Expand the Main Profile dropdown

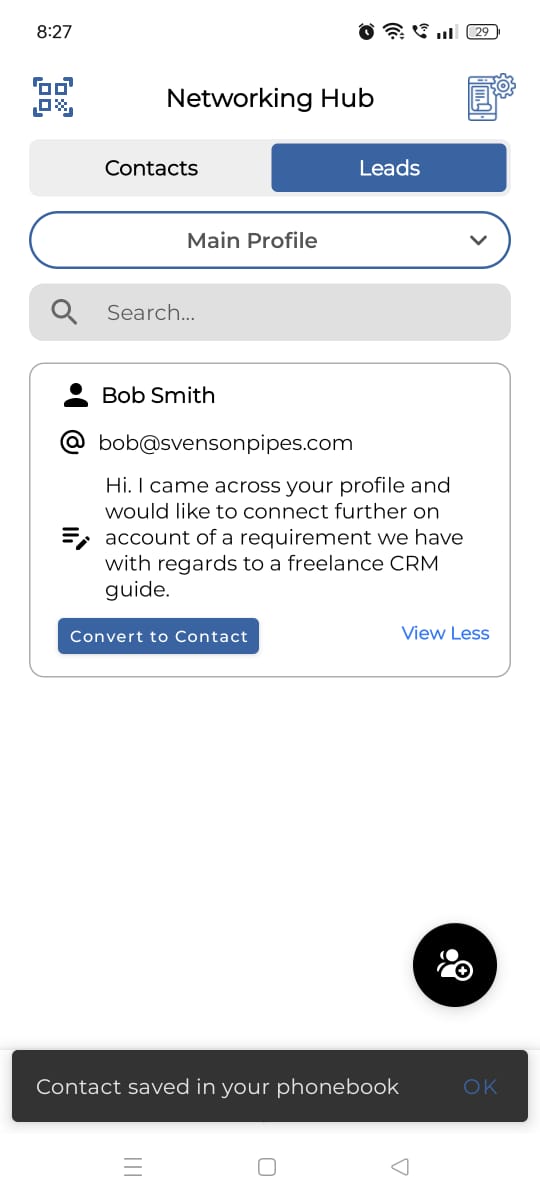click(270, 240)
